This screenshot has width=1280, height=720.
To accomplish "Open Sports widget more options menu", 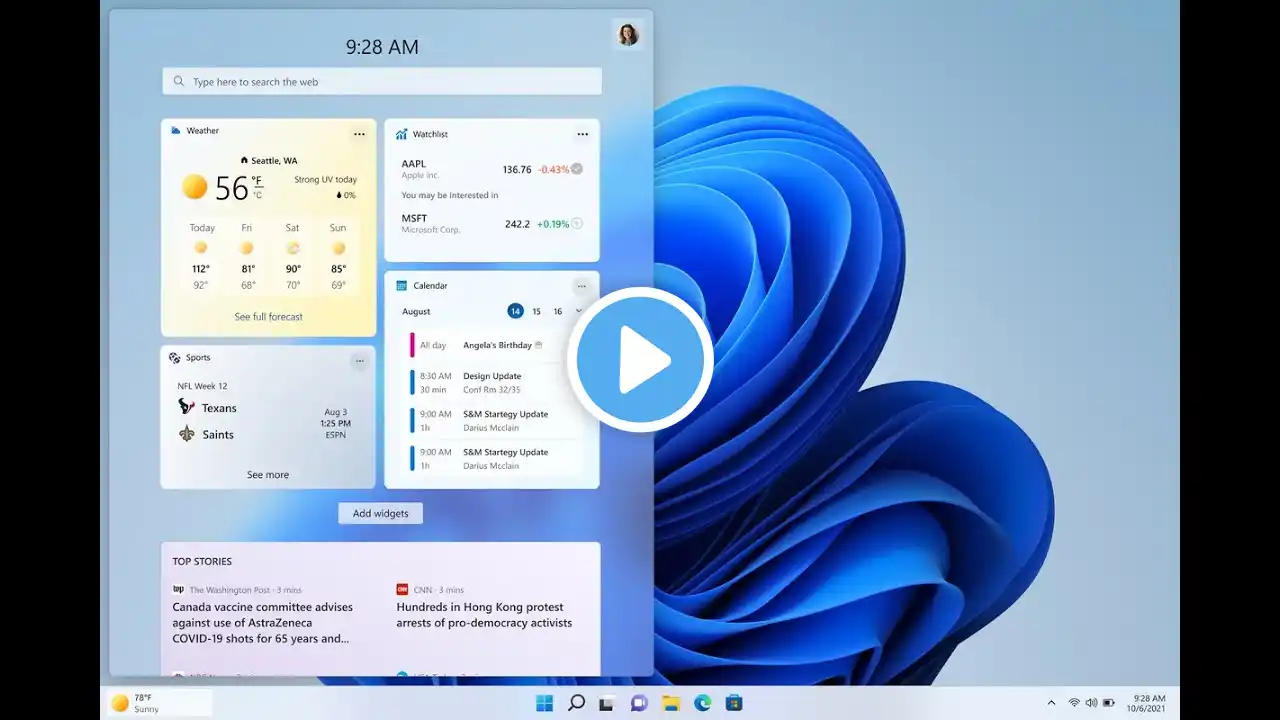I will [359, 361].
